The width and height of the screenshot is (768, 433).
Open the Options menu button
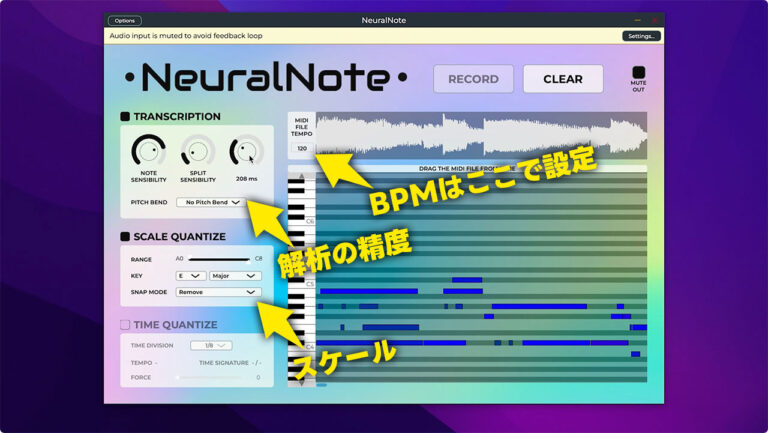[124, 21]
